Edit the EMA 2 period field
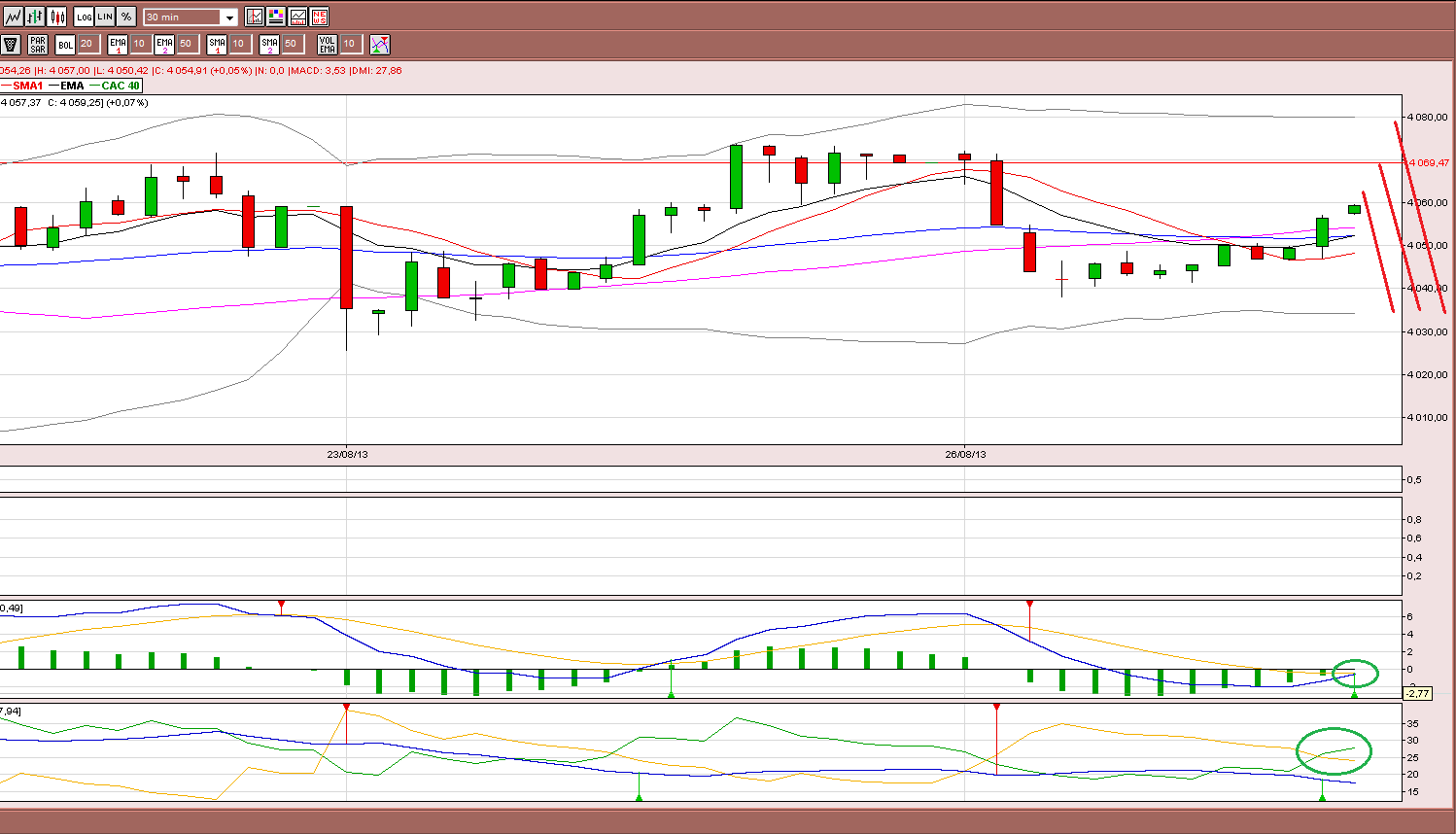 point(188,44)
